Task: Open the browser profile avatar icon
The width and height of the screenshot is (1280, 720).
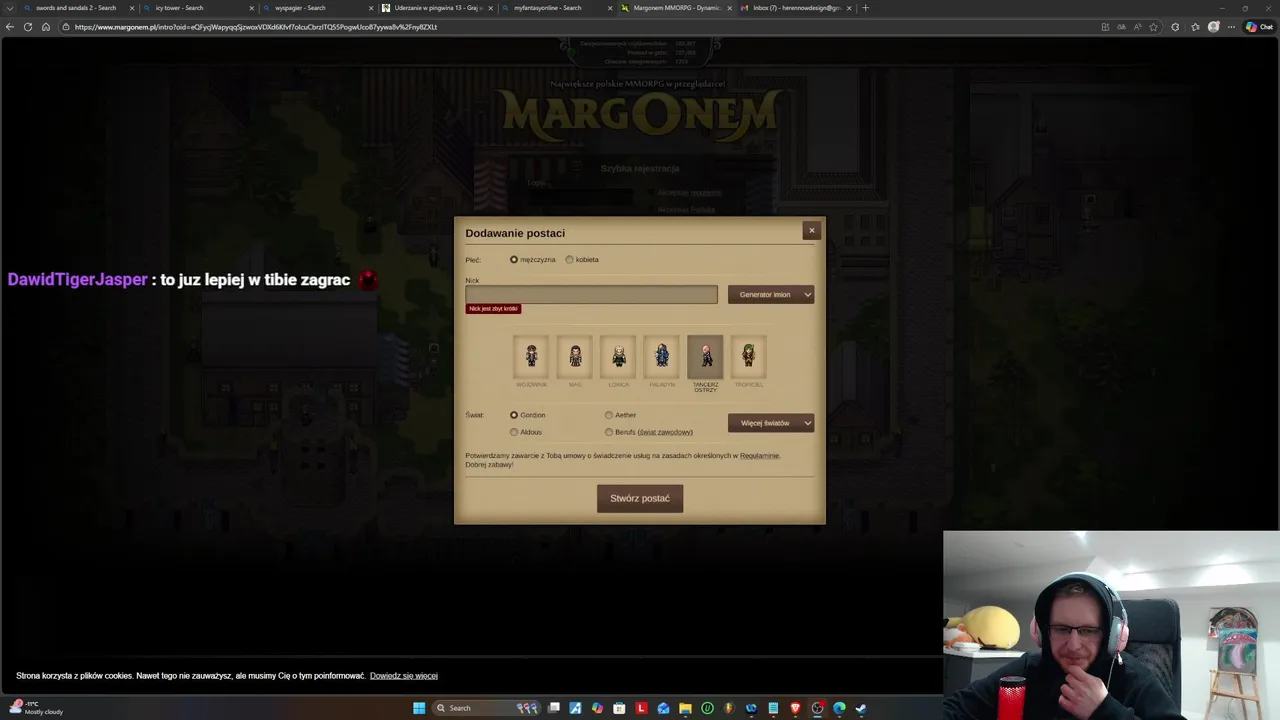Action: point(1213,27)
